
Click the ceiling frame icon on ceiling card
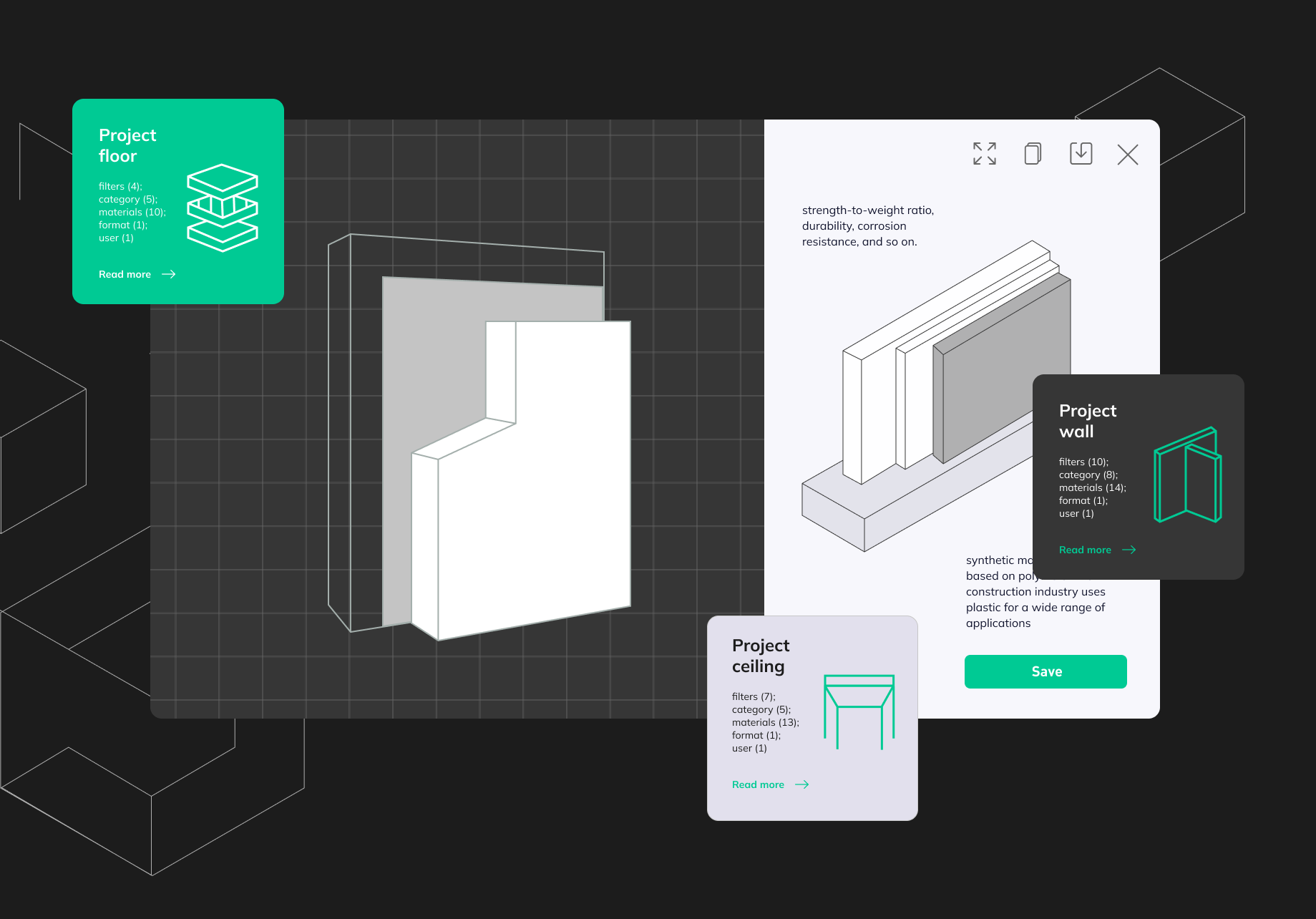click(859, 711)
